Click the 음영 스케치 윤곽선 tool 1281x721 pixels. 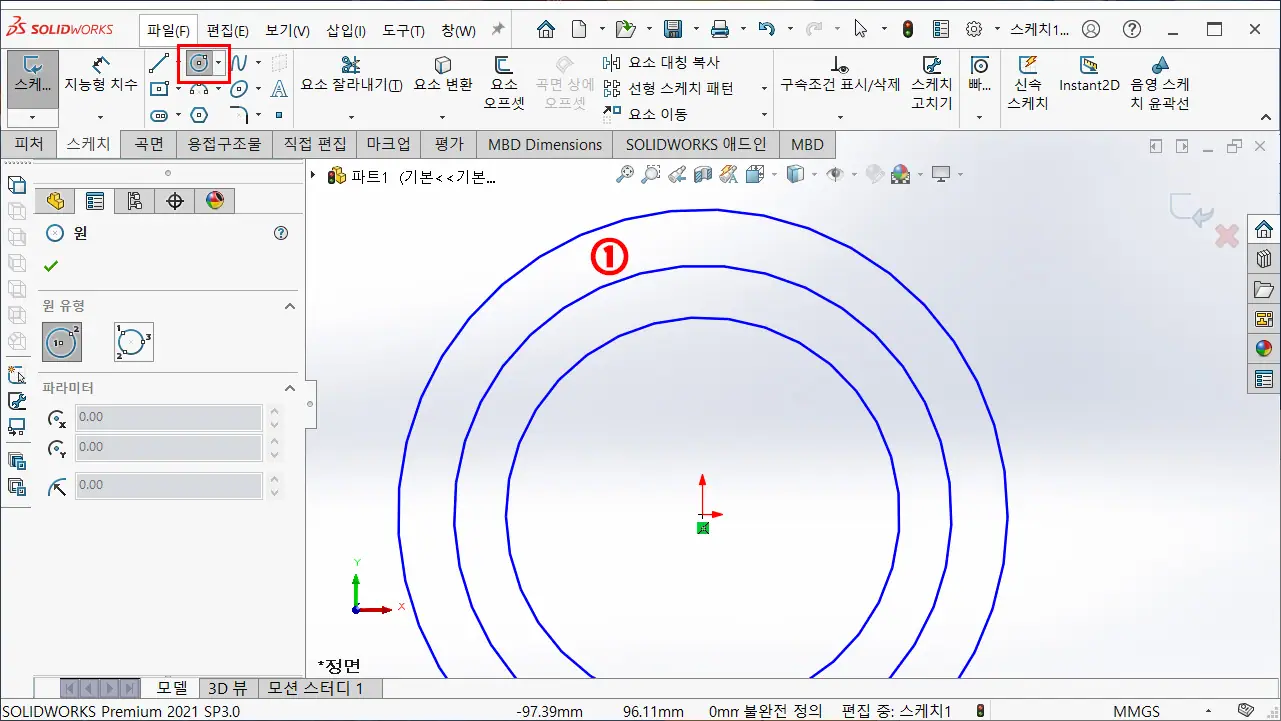point(1159,82)
